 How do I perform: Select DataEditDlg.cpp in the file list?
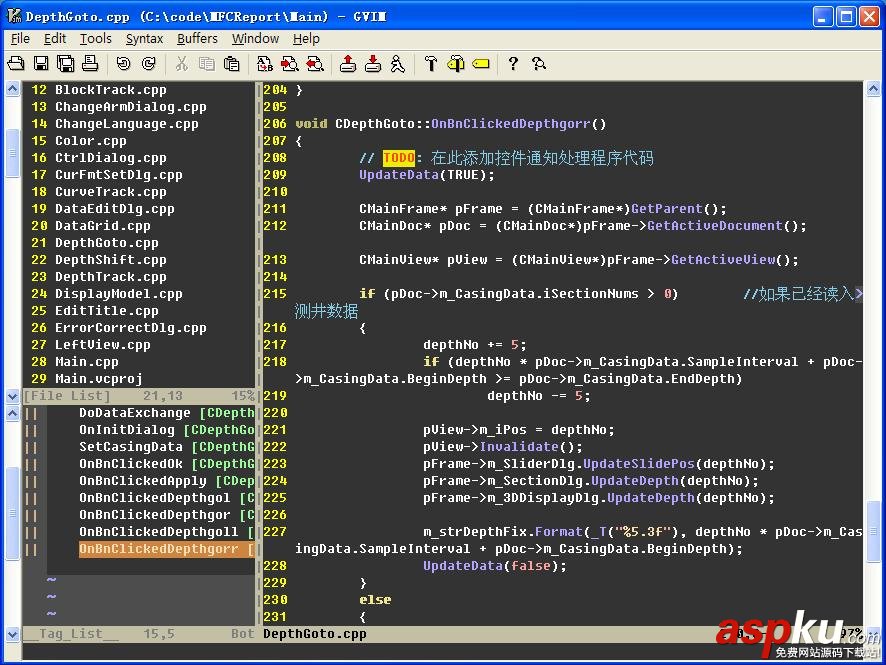(x=115, y=208)
